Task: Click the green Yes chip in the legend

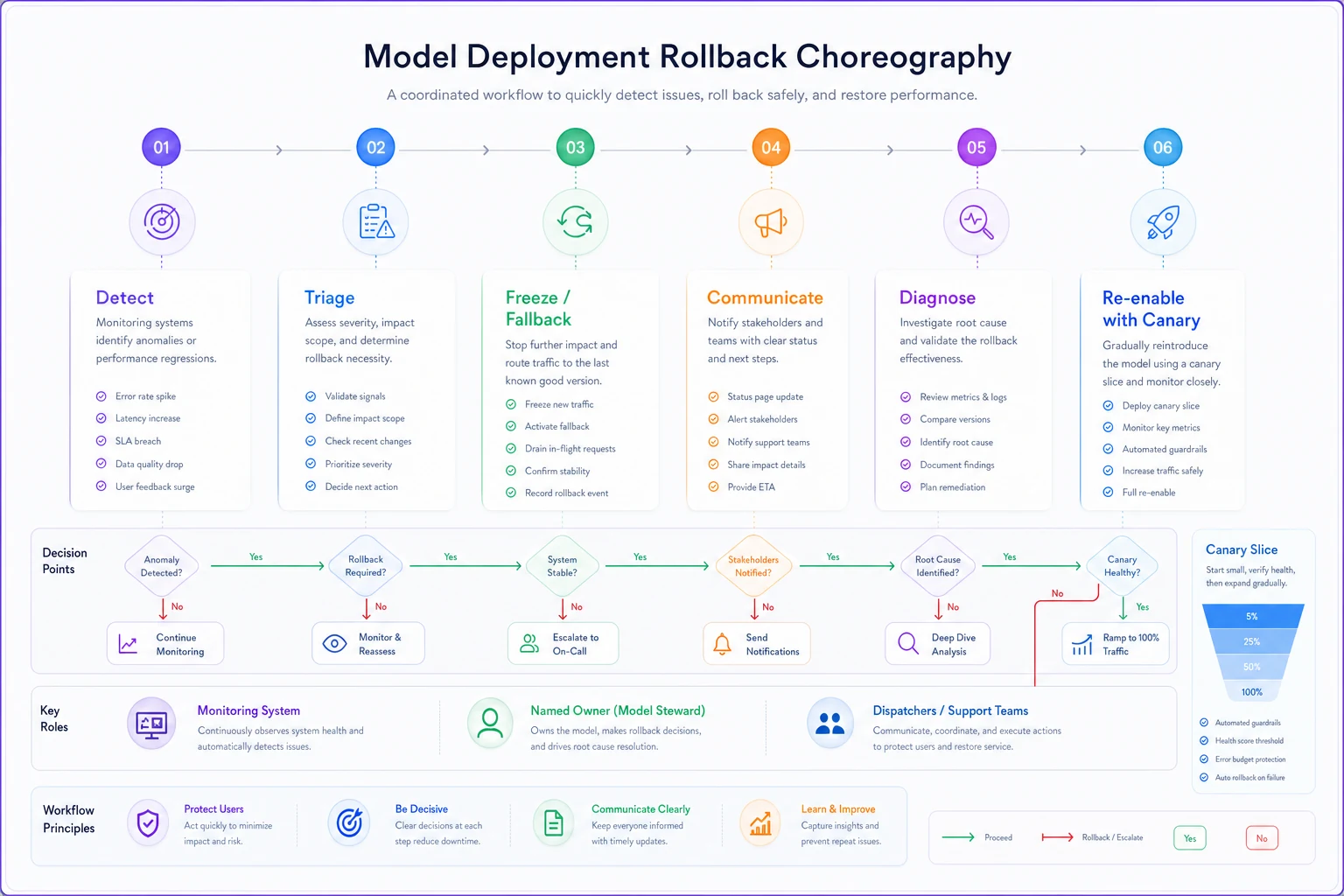Action: point(1190,838)
